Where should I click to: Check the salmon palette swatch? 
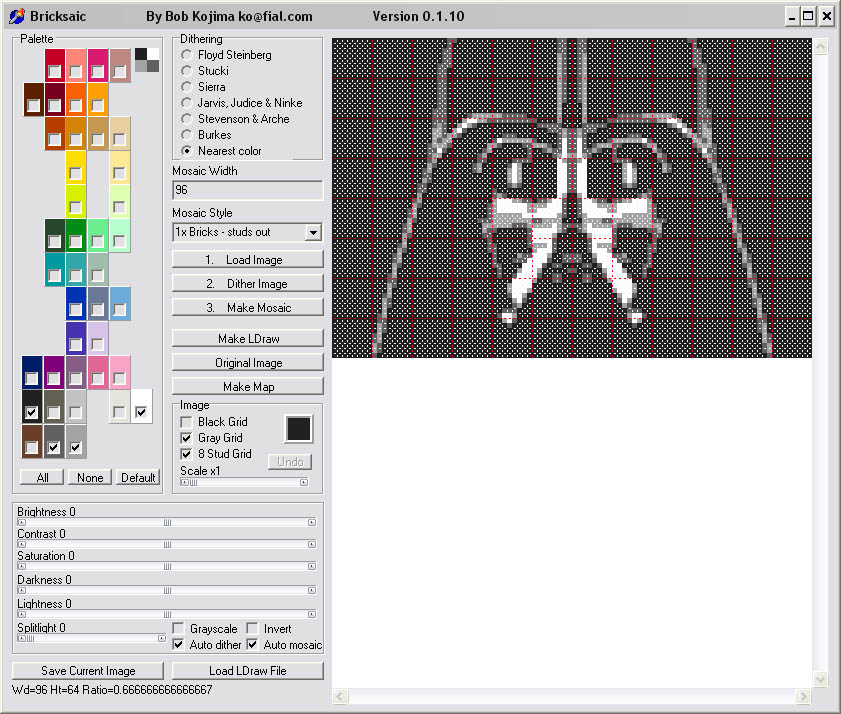tap(76, 71)
